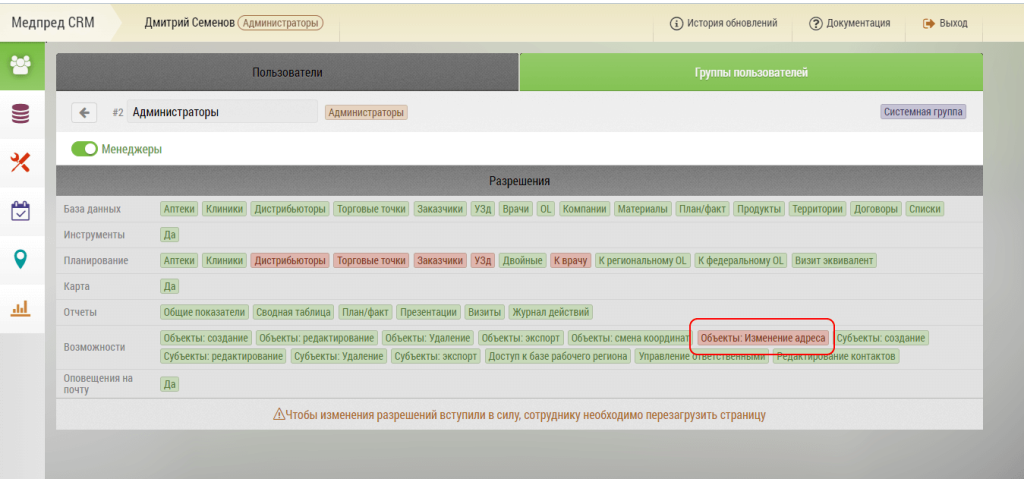Viewport: 1024px width, 479px height.
Task: Open the map pin sidebar icon
Action: (20, 259)
